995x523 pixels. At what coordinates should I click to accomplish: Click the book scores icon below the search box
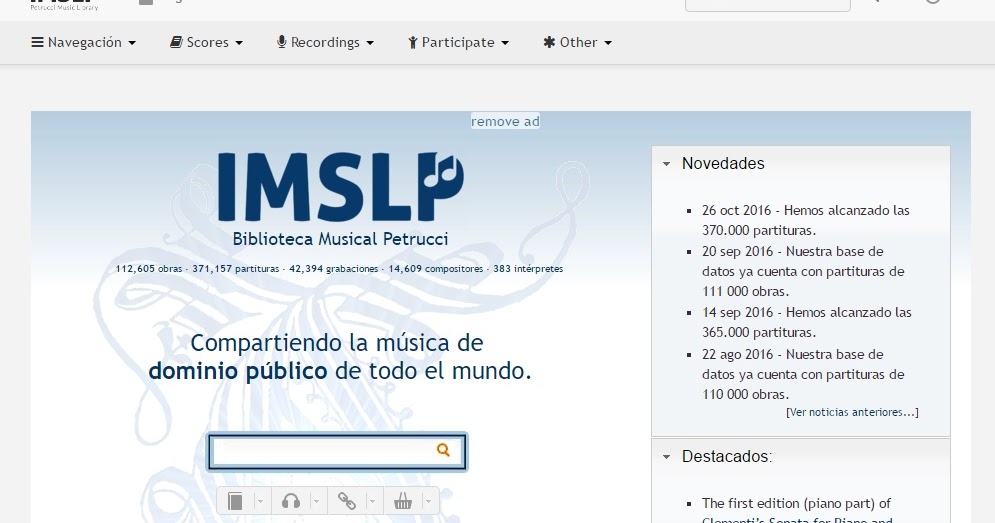tap(235, 501)
